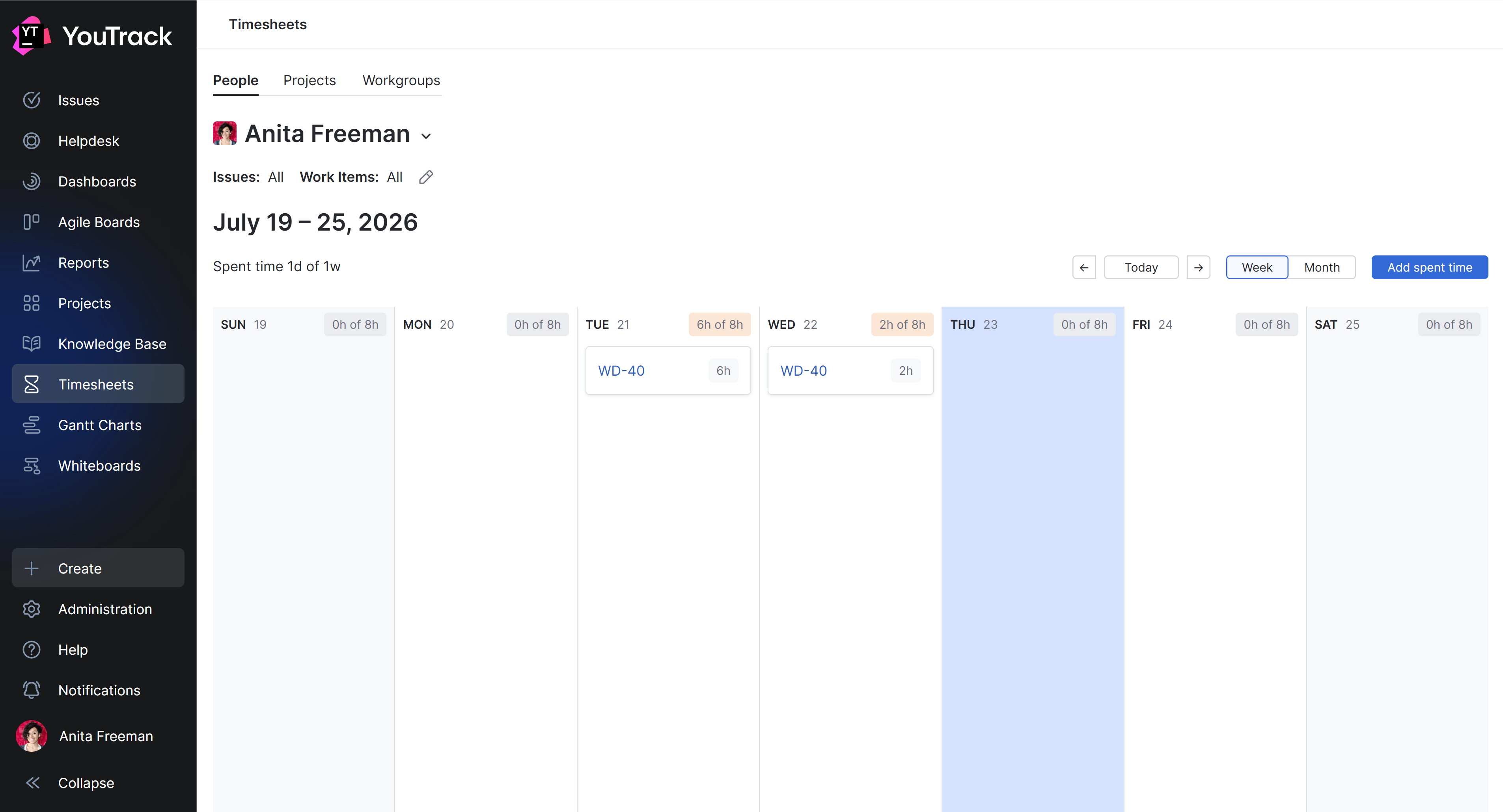1503x812 pixels.
Task: Open Knowledge Base via its book icon
Action: tap(32, 344)
